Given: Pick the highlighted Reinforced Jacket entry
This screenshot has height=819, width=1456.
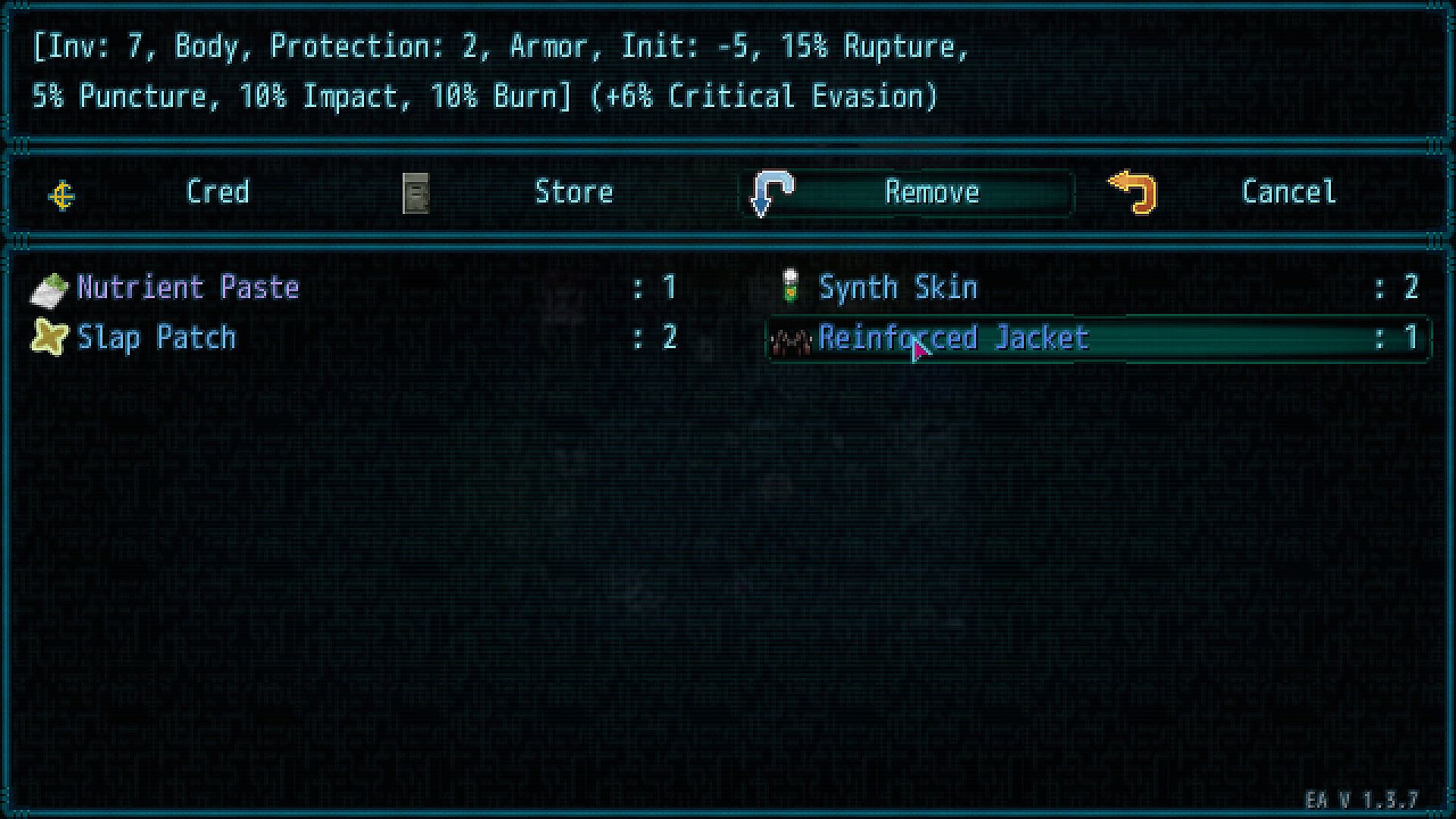Looking at the screenshot, I should point(1099,338).
